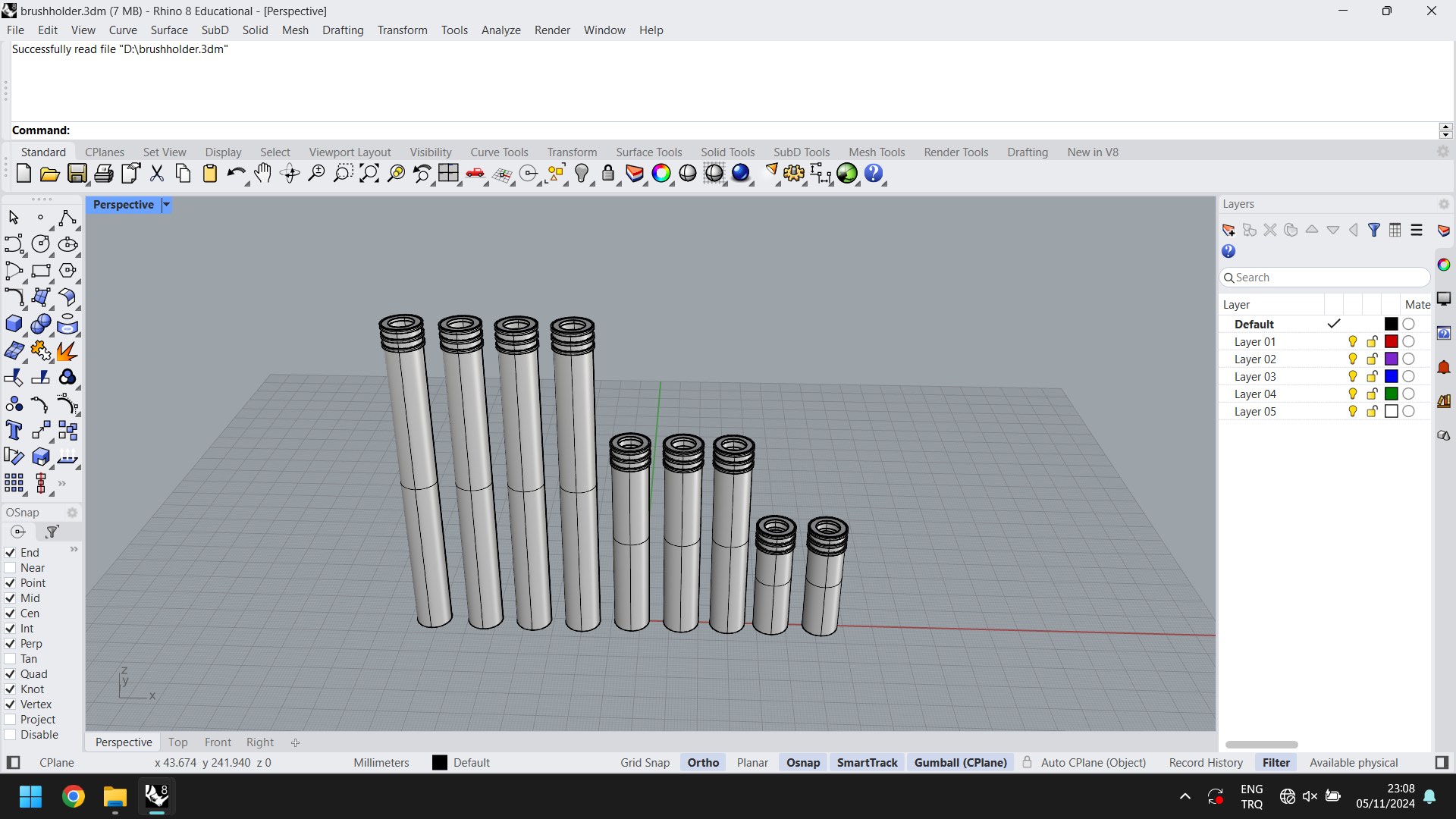Select the Cut scissors icon

157,174
